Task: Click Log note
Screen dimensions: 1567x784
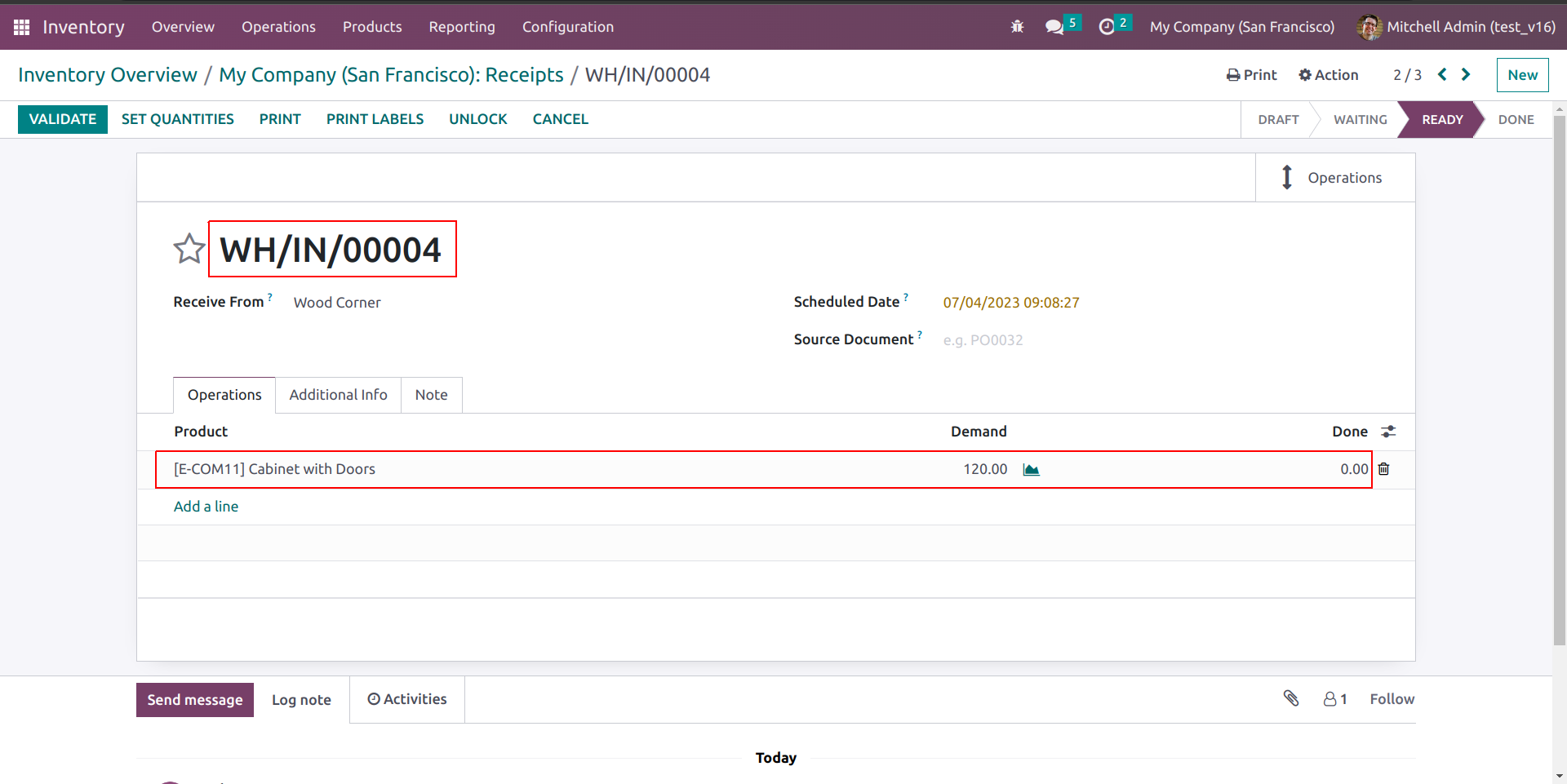Action: (x=301, y=700)
